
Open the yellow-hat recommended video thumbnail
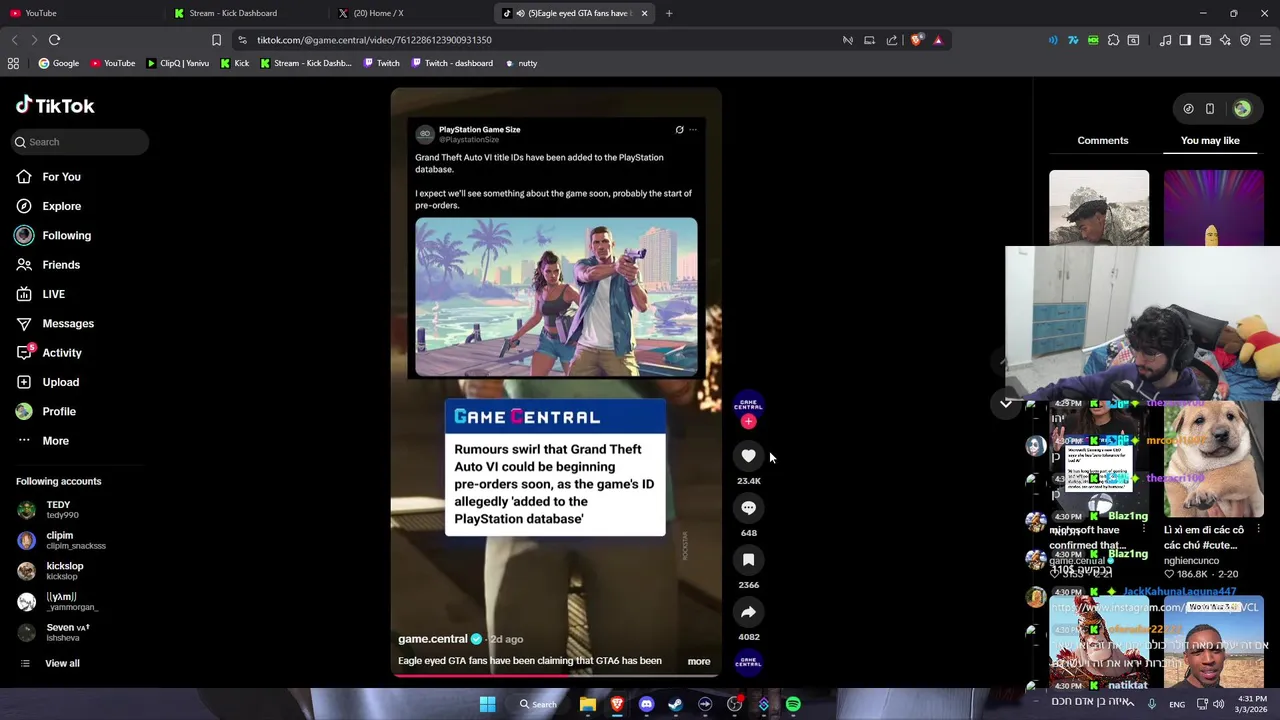pyautogui.click(x=1213, y=208)
